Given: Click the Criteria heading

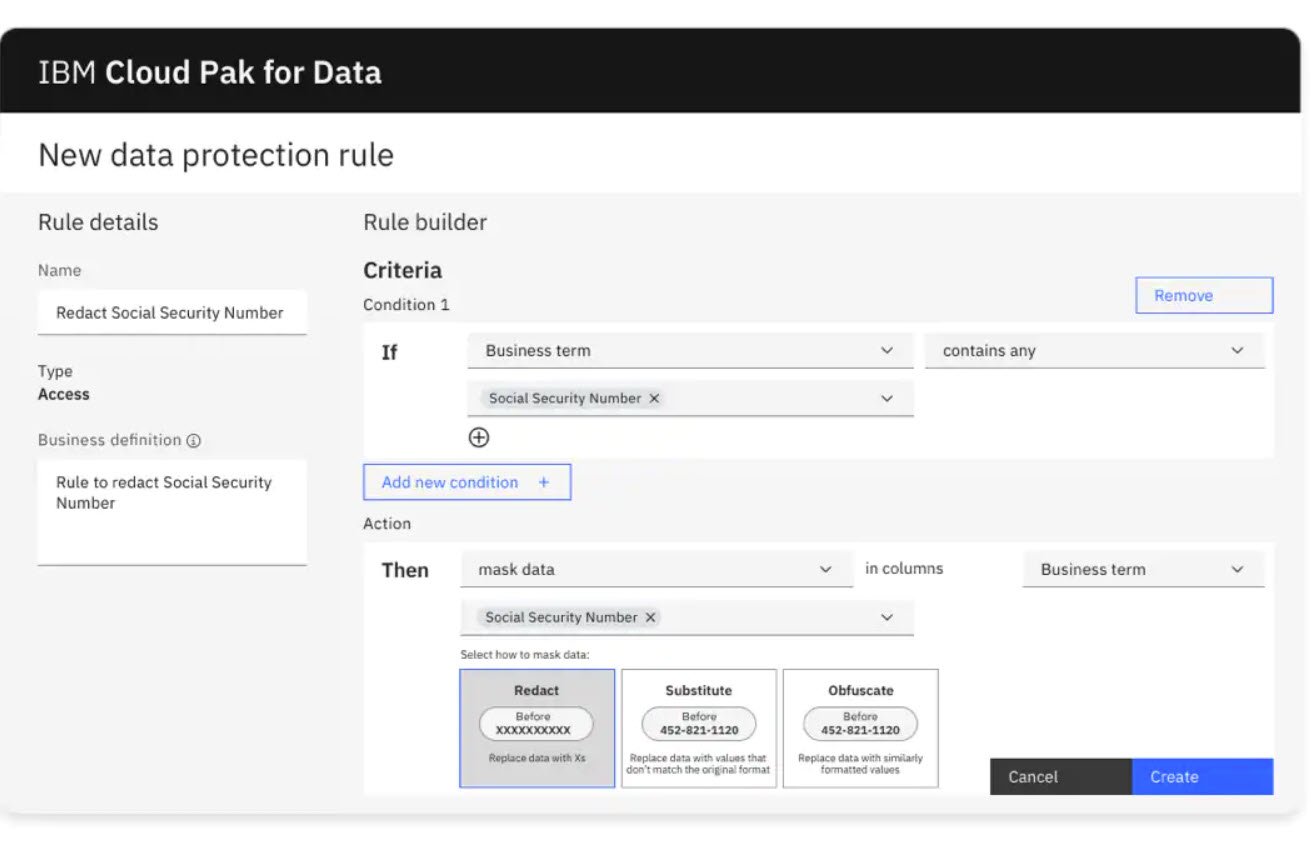Looking at the screenshot, I should [x=402, y=270].
